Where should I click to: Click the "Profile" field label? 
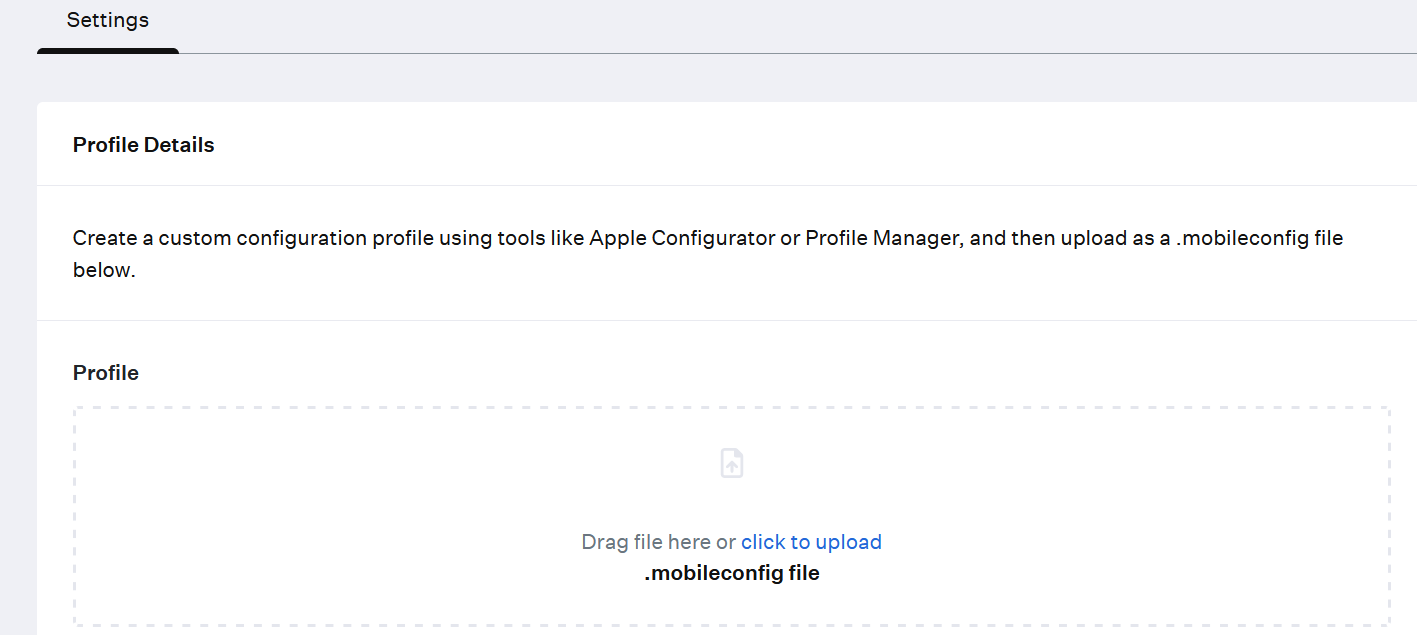[106, 373]
